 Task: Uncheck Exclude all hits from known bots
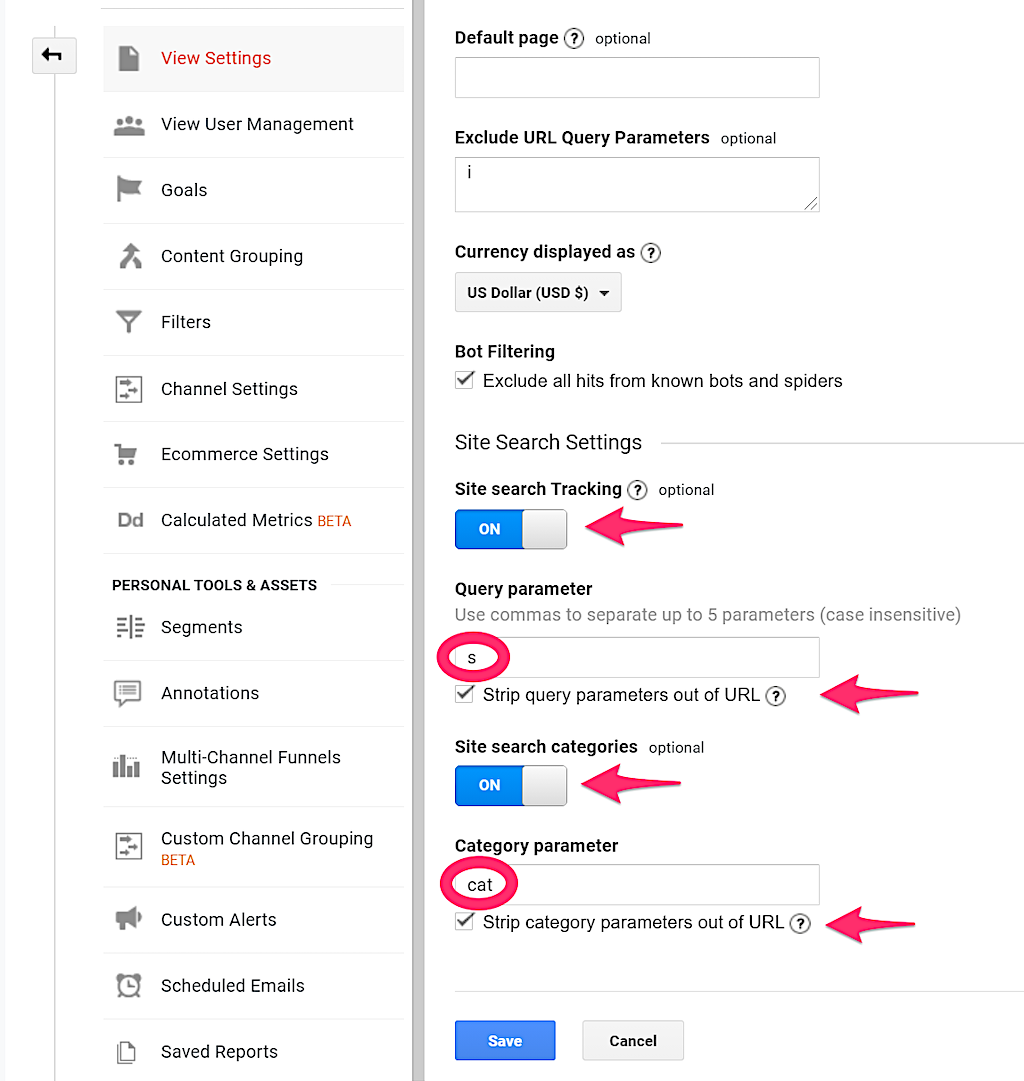[465, 381]
